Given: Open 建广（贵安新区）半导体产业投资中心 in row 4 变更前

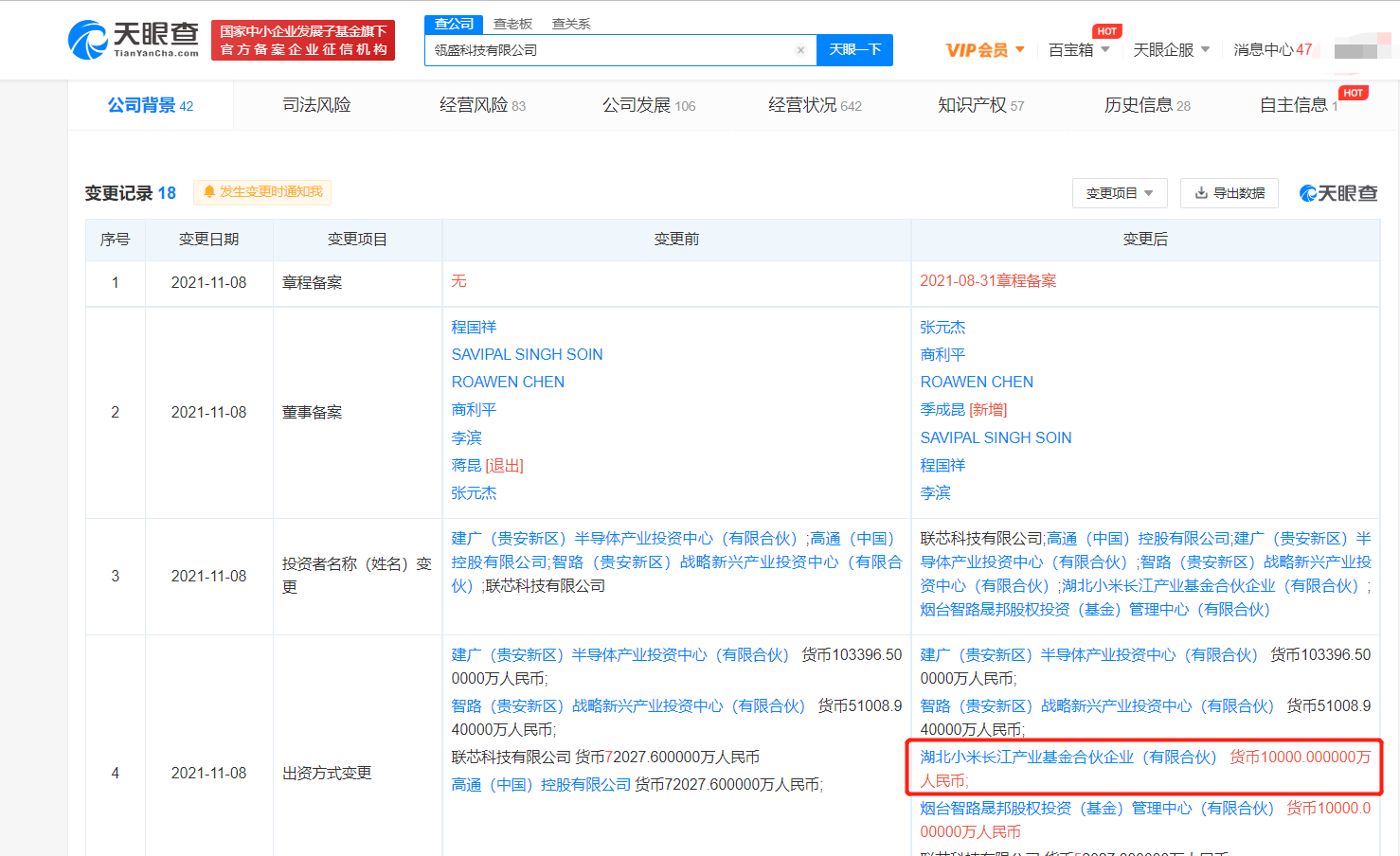Looking at the screenshot, I should pyautogui.click(x=619, y=655).
